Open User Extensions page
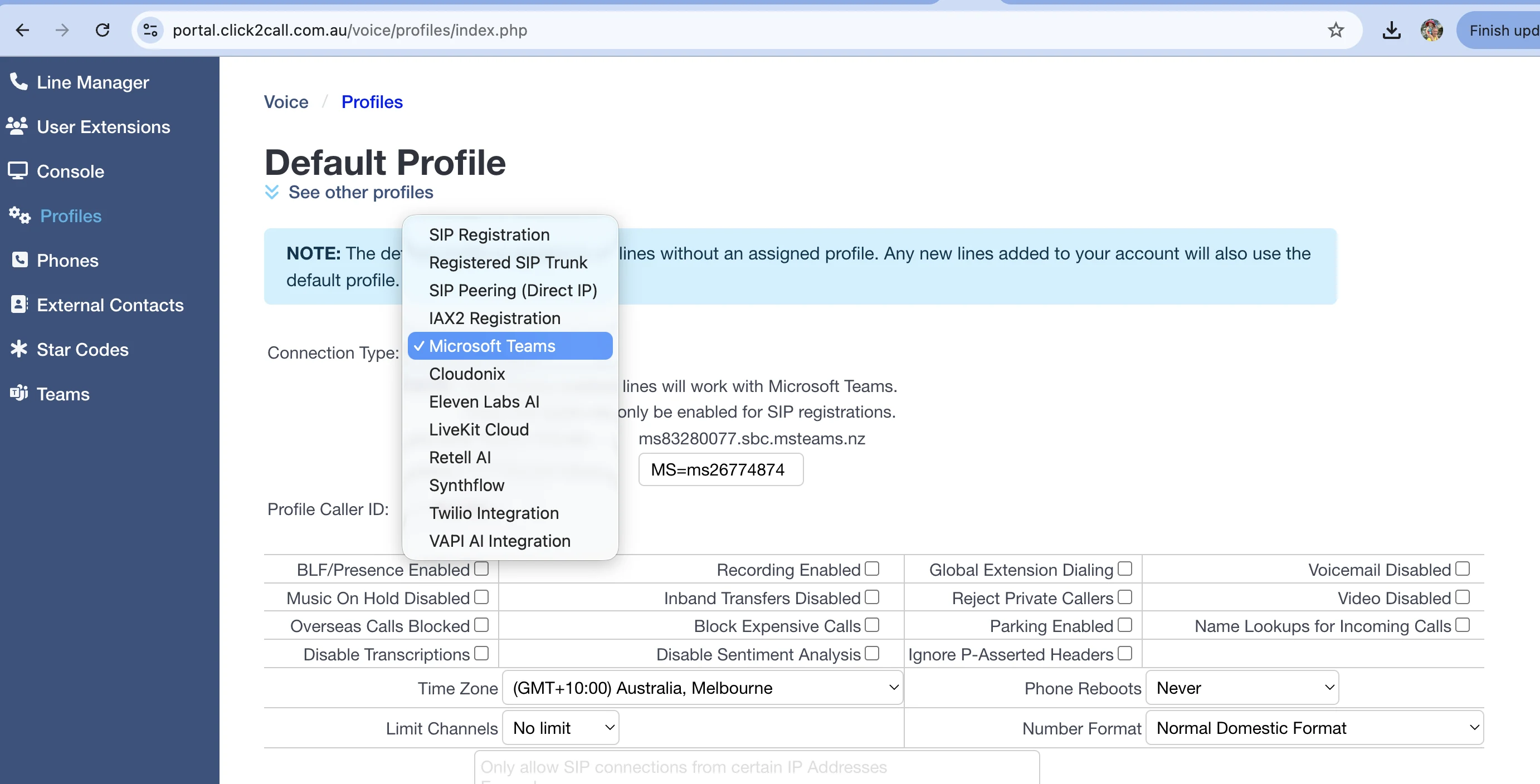Screen dimensions: 1540x784 coord(104,127)
